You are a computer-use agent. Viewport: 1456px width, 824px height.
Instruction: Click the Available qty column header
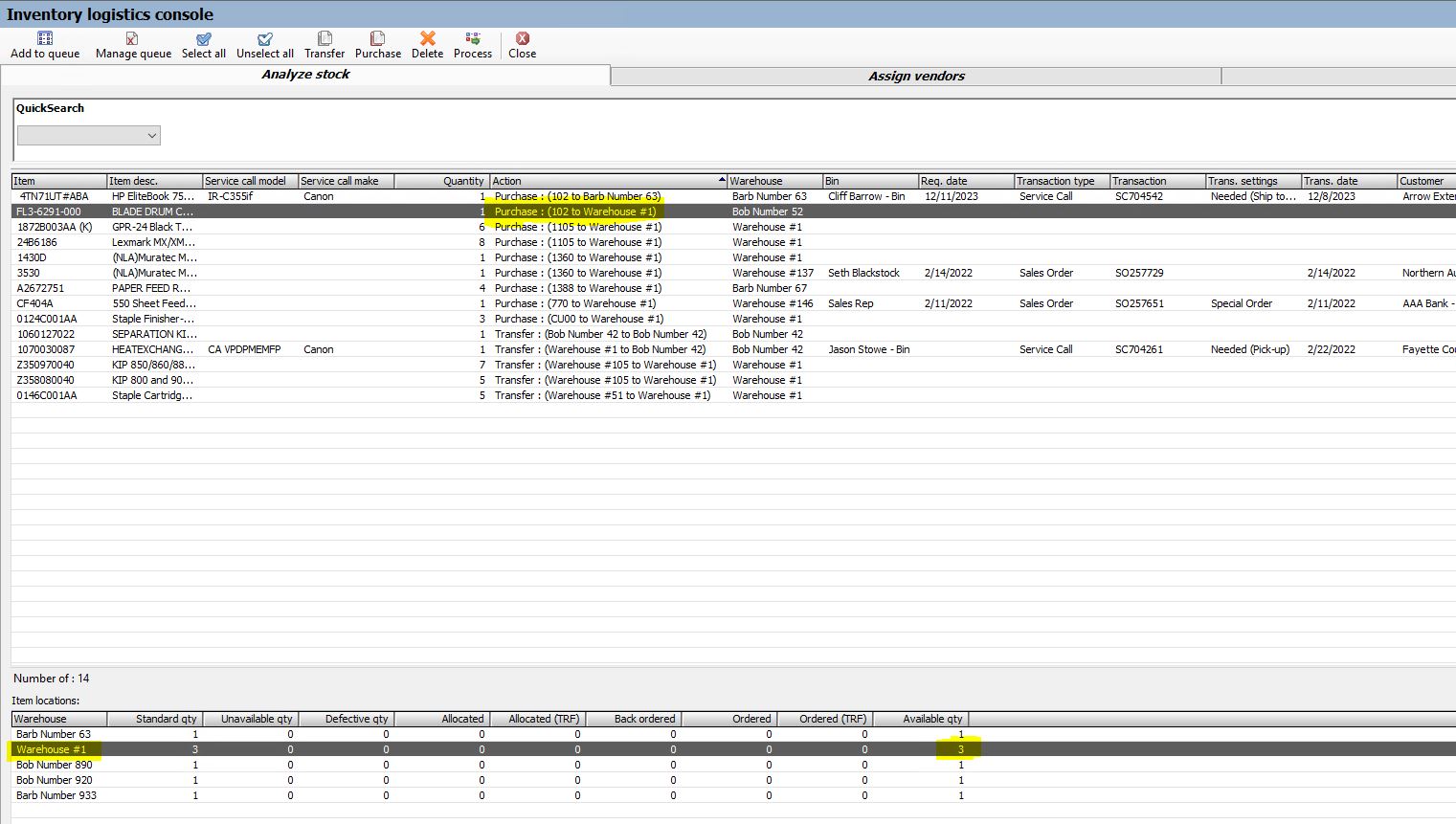[x=921, y=719]
